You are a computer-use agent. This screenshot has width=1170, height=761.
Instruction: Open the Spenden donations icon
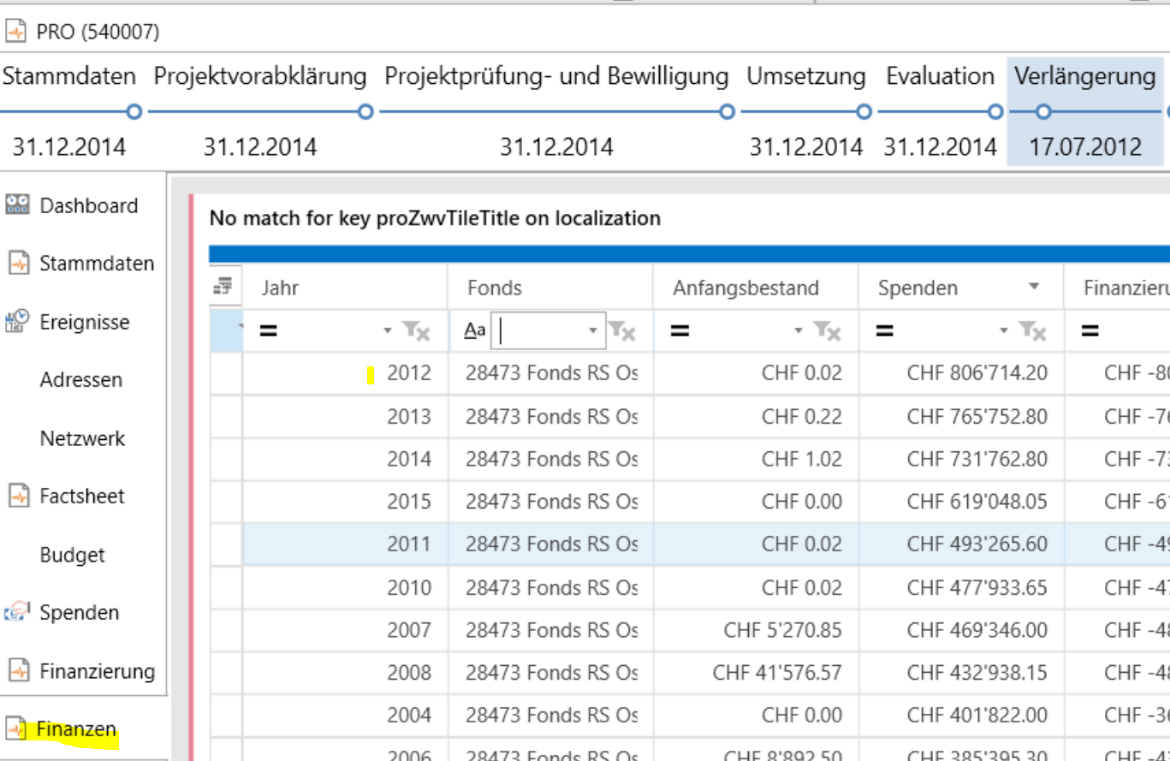18,612
